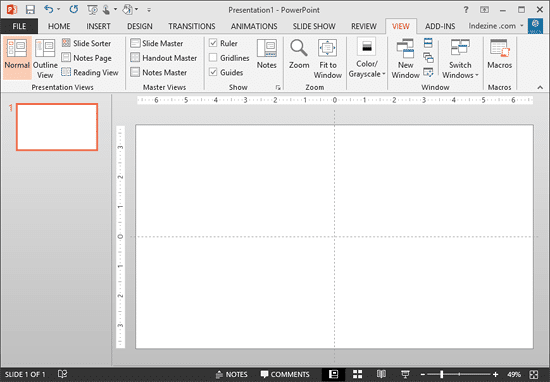Open Slide Sorter view
Image resolution: width=550 pixels, height=382 pixels.
pyautogui.click(x=86, y=43)
